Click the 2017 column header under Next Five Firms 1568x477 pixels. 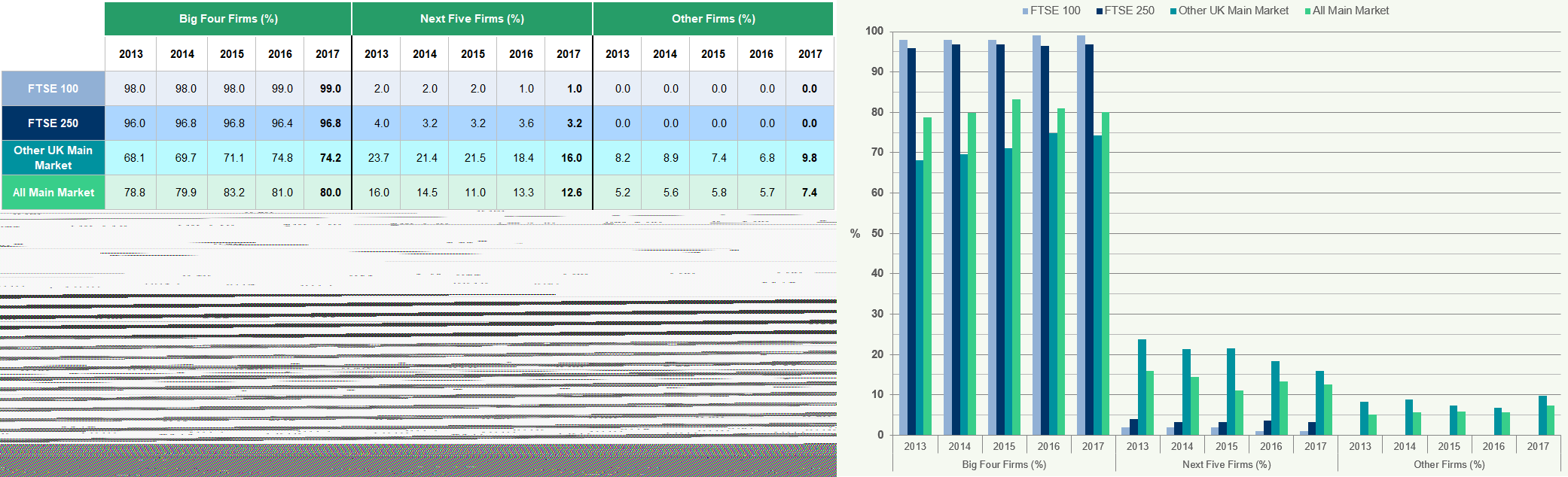coord(569,54)
